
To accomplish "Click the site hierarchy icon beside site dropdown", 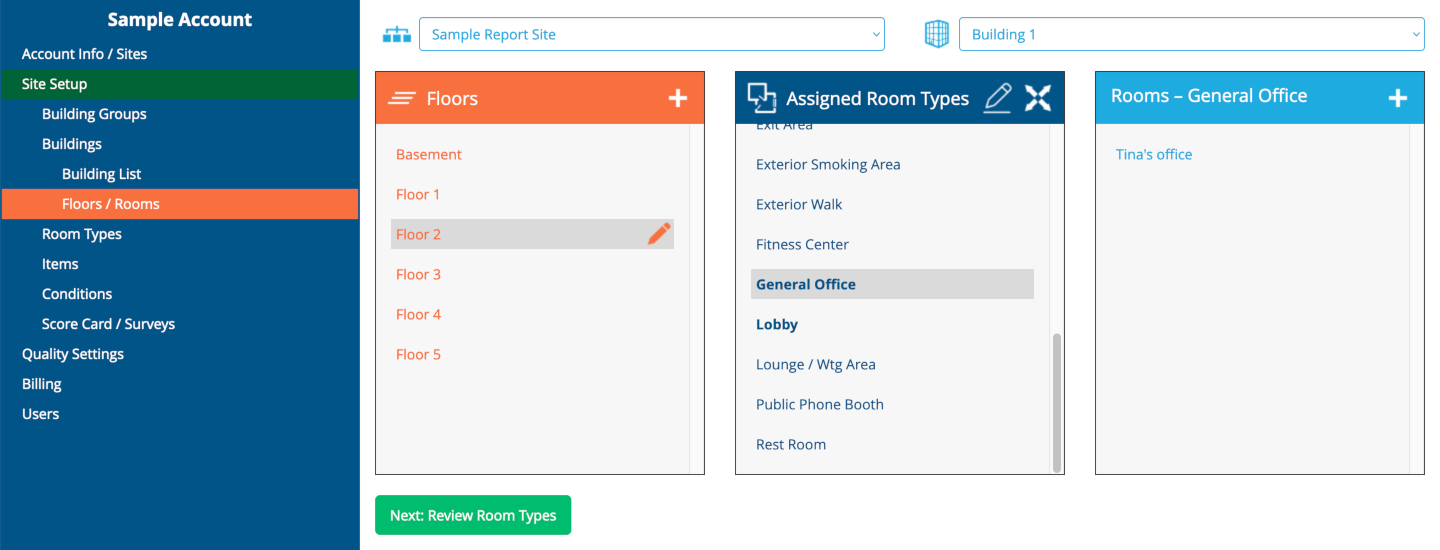I will 397,35.
